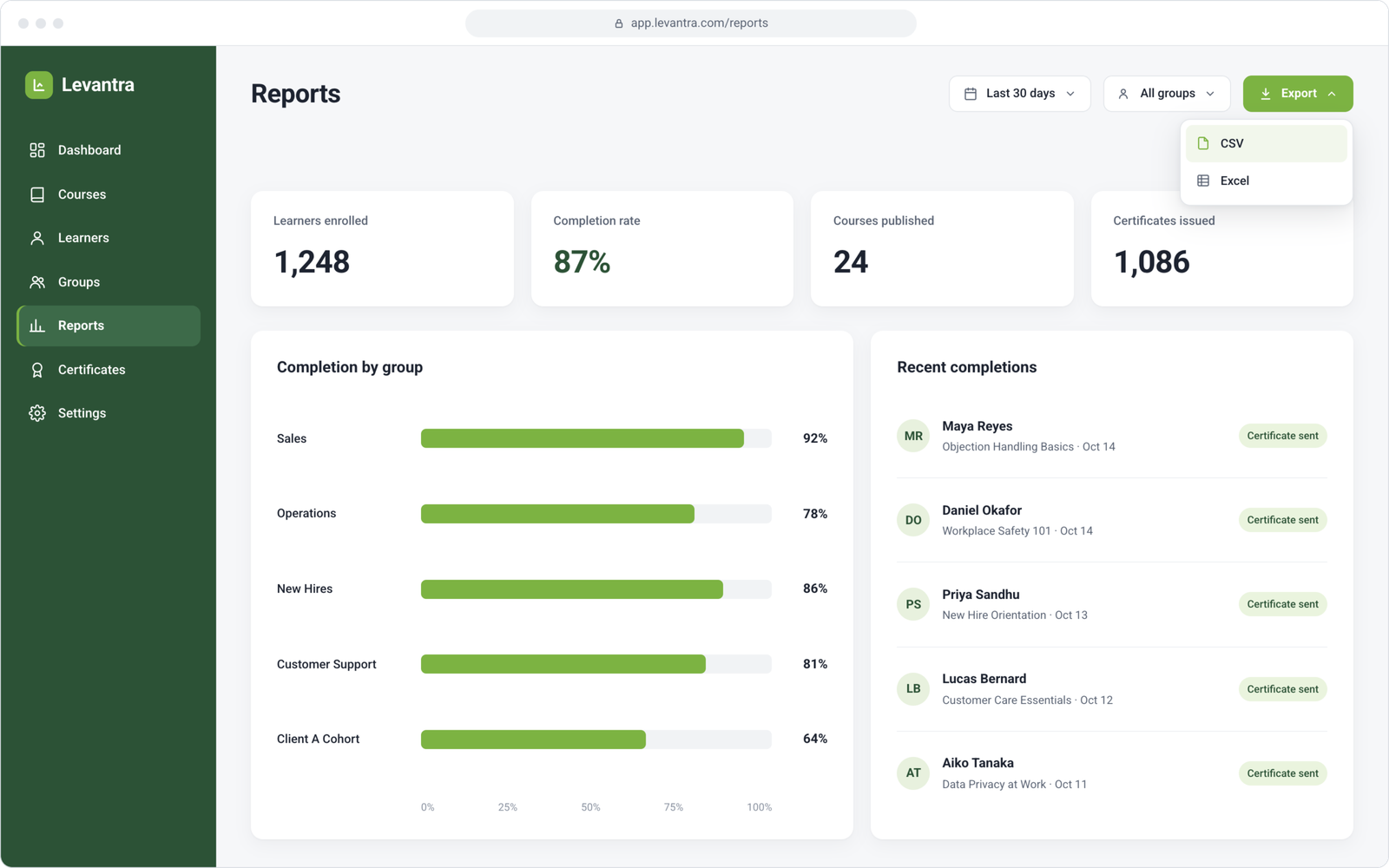Choose Excel from the export menu

point(1267,181)
